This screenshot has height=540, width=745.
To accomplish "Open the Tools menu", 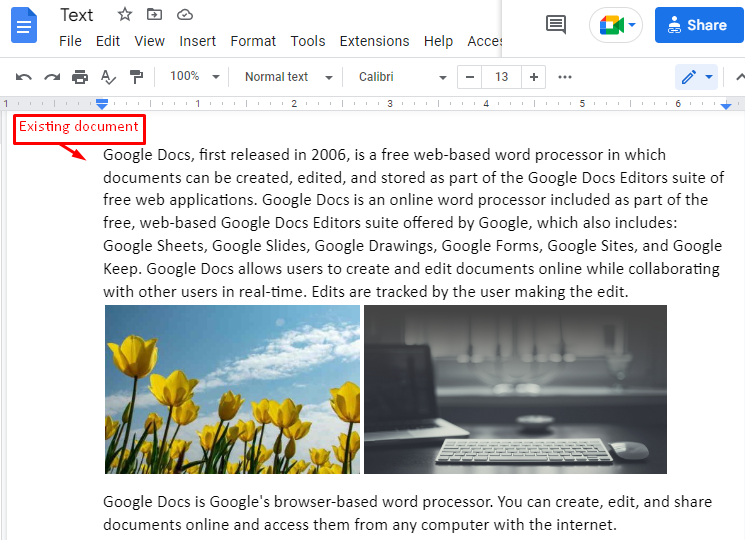I will click(x=308, y=41).
